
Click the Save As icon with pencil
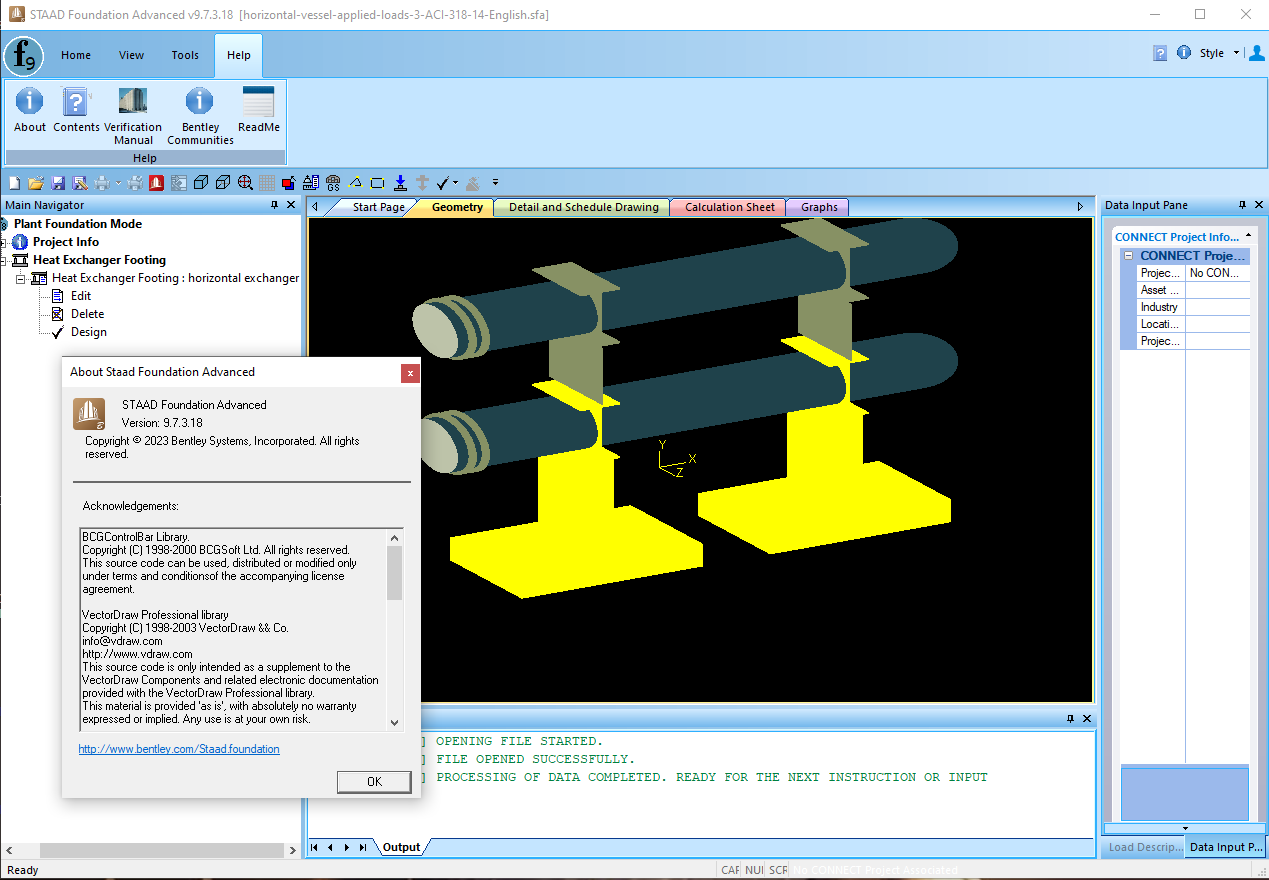point(80,183)
